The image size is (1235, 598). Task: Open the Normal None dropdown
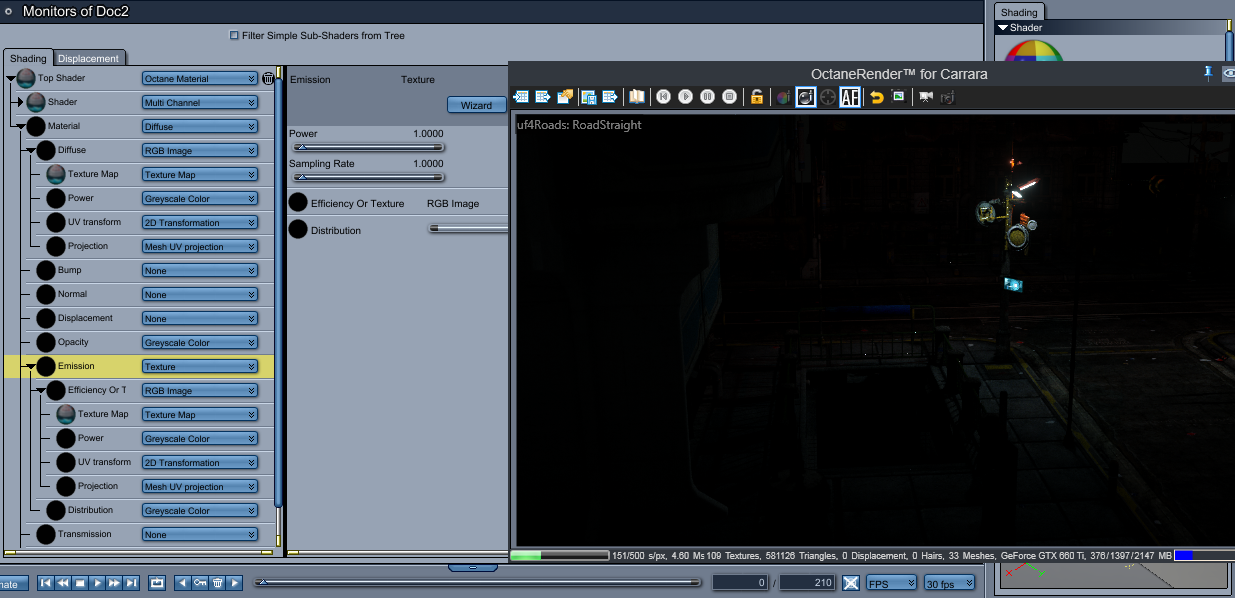pyautogui.click(x=200, y=294)
